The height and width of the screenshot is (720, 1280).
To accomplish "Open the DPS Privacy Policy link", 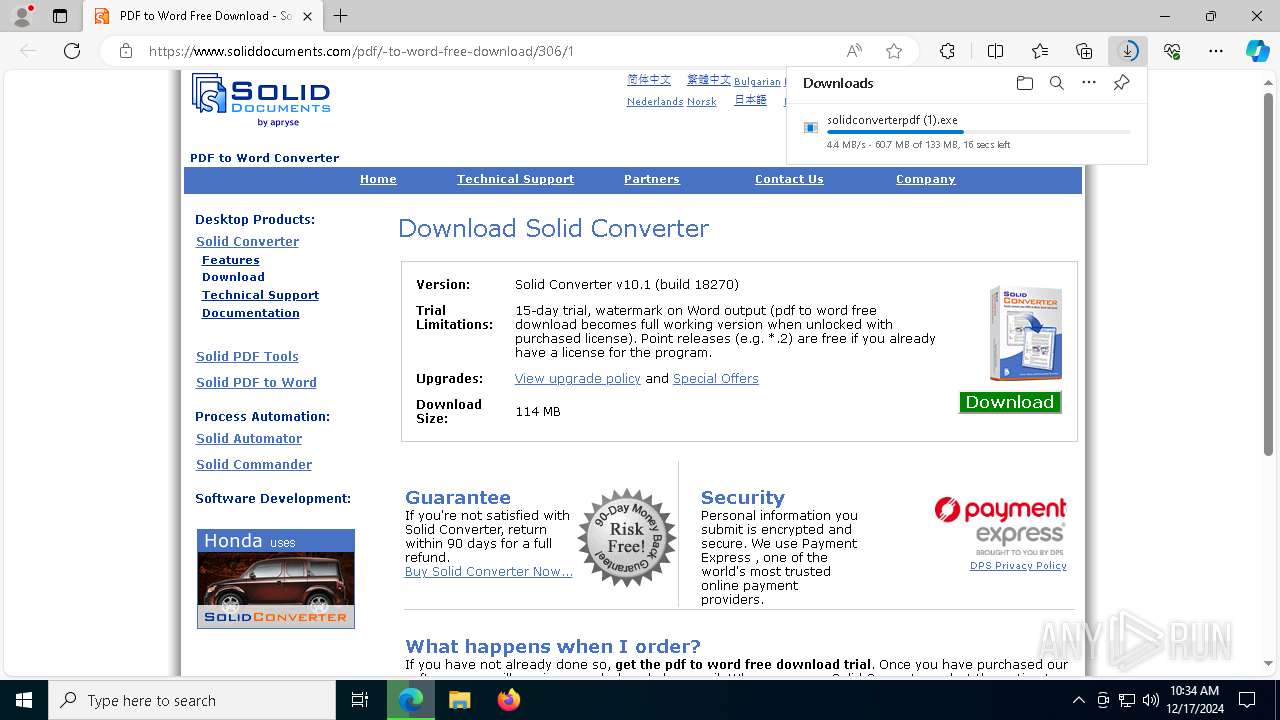I will 1018,566.
